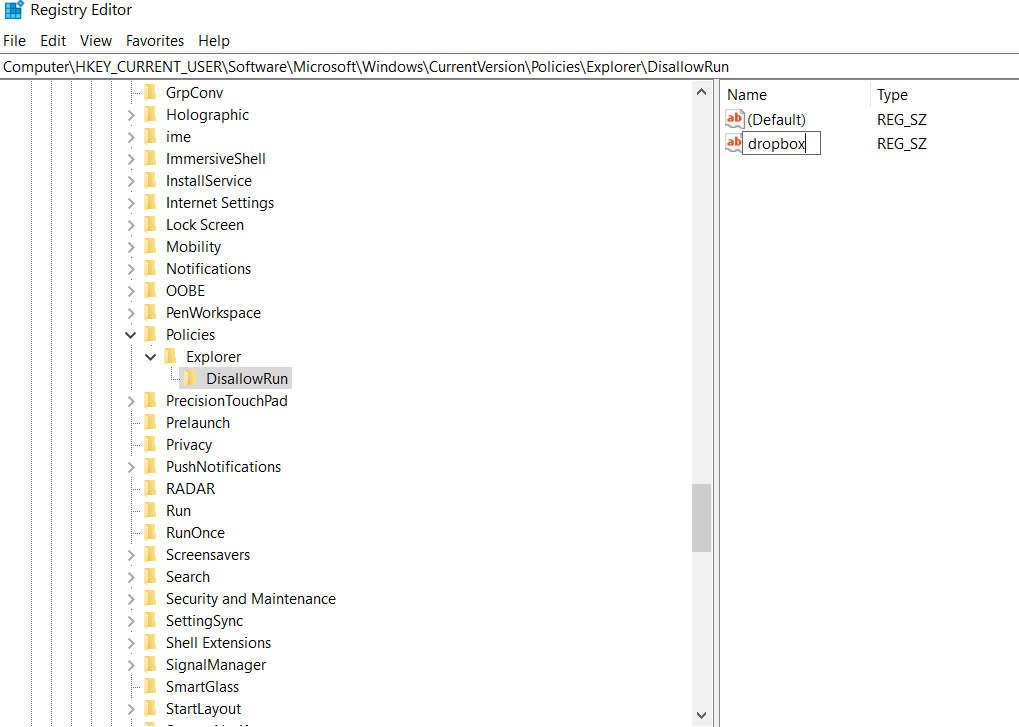The image size is (1019, 727).
Task: Select the Search key
Action: click(x=188, y=576)
